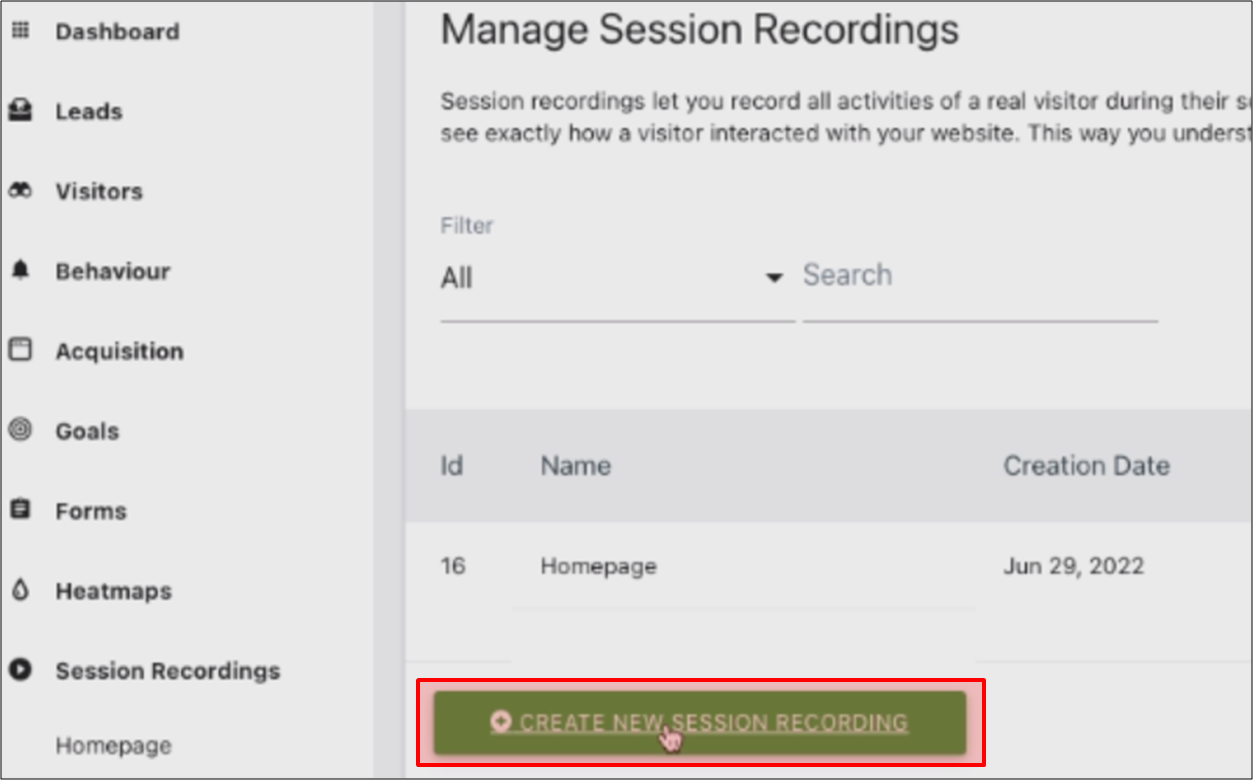Screen dimensions: 1253x780
Task: Select Session Recordings in sidebar
Action: click(168, 671)
